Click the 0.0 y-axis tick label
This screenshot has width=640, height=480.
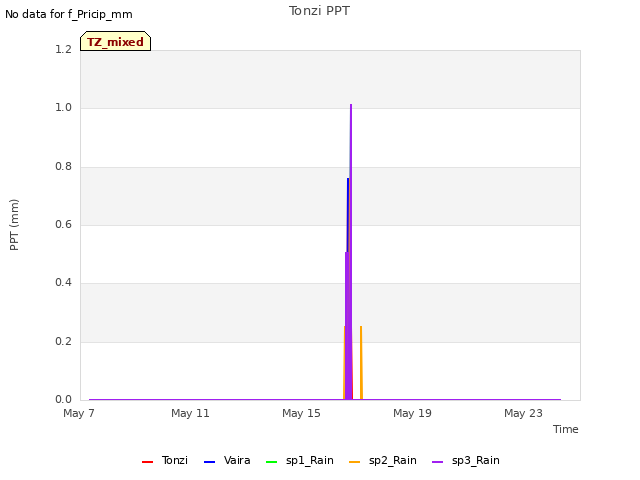(x=63, y=399)
